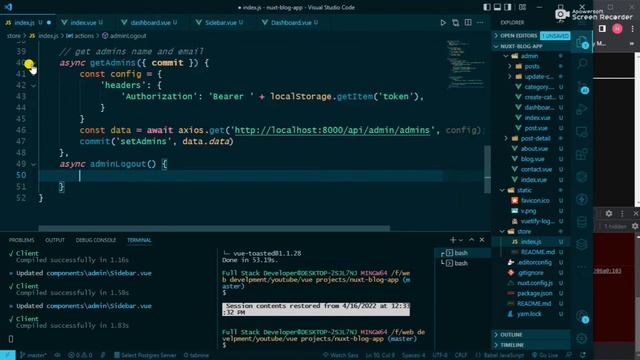Open package.json in the explorer

[534, 293]
